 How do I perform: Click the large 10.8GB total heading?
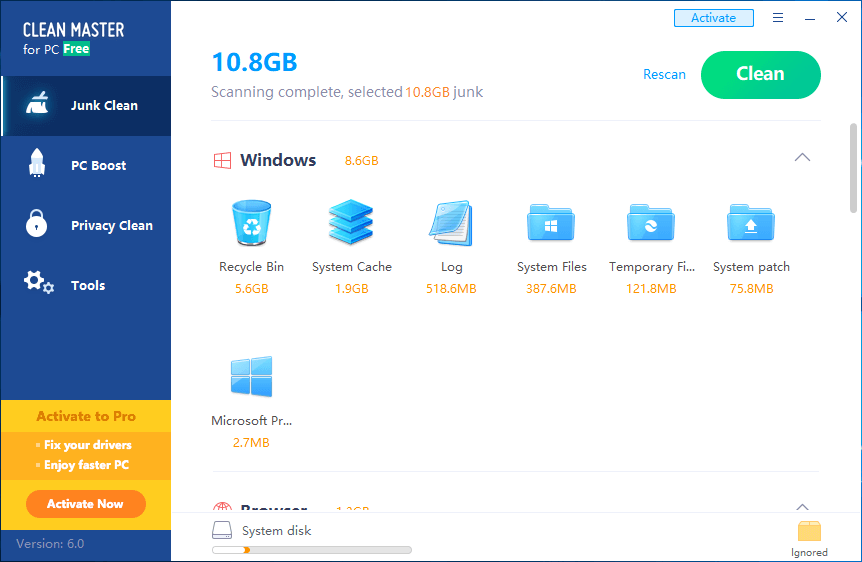[254, 62]
